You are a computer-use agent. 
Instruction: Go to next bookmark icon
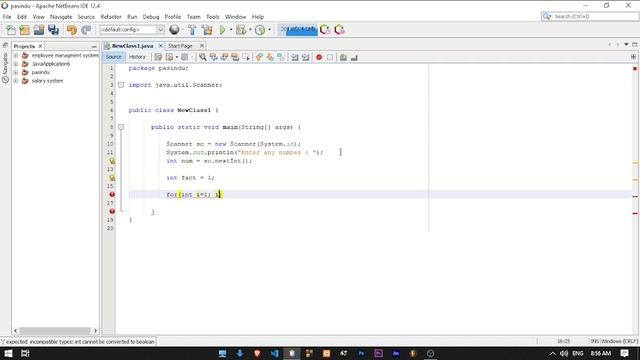270,58
